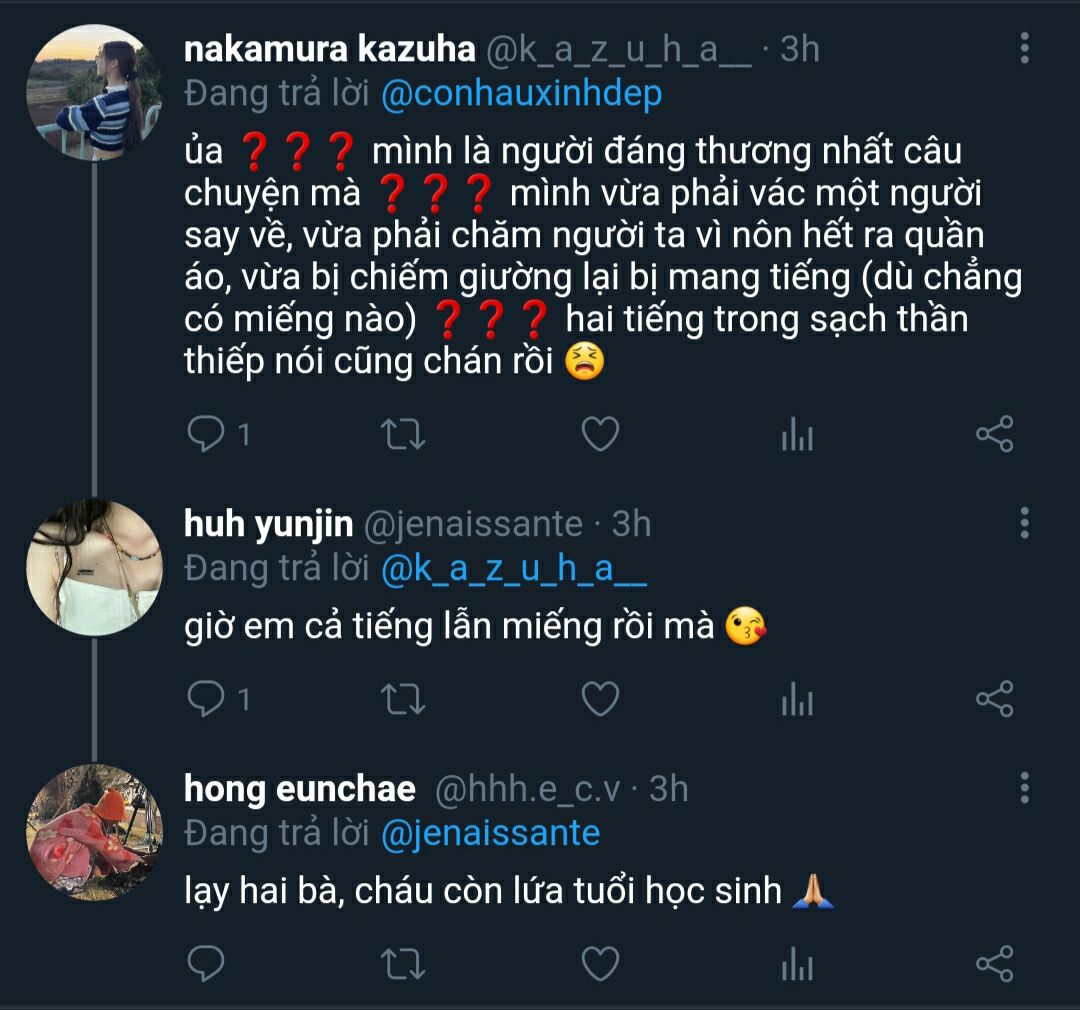View analytics of hong eunchae's tweet

(796, 965)
